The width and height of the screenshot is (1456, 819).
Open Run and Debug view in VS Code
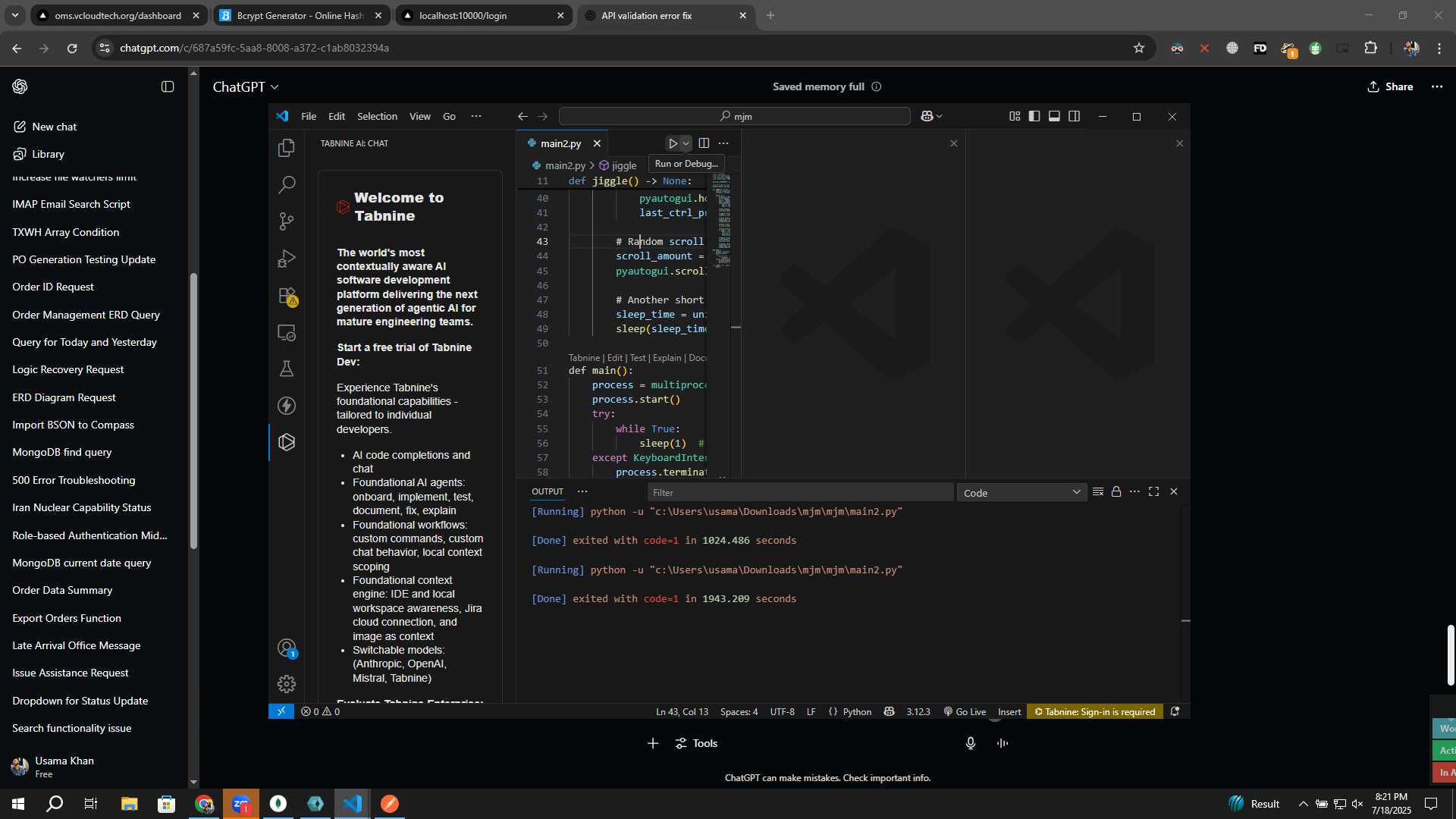(287, 258)
